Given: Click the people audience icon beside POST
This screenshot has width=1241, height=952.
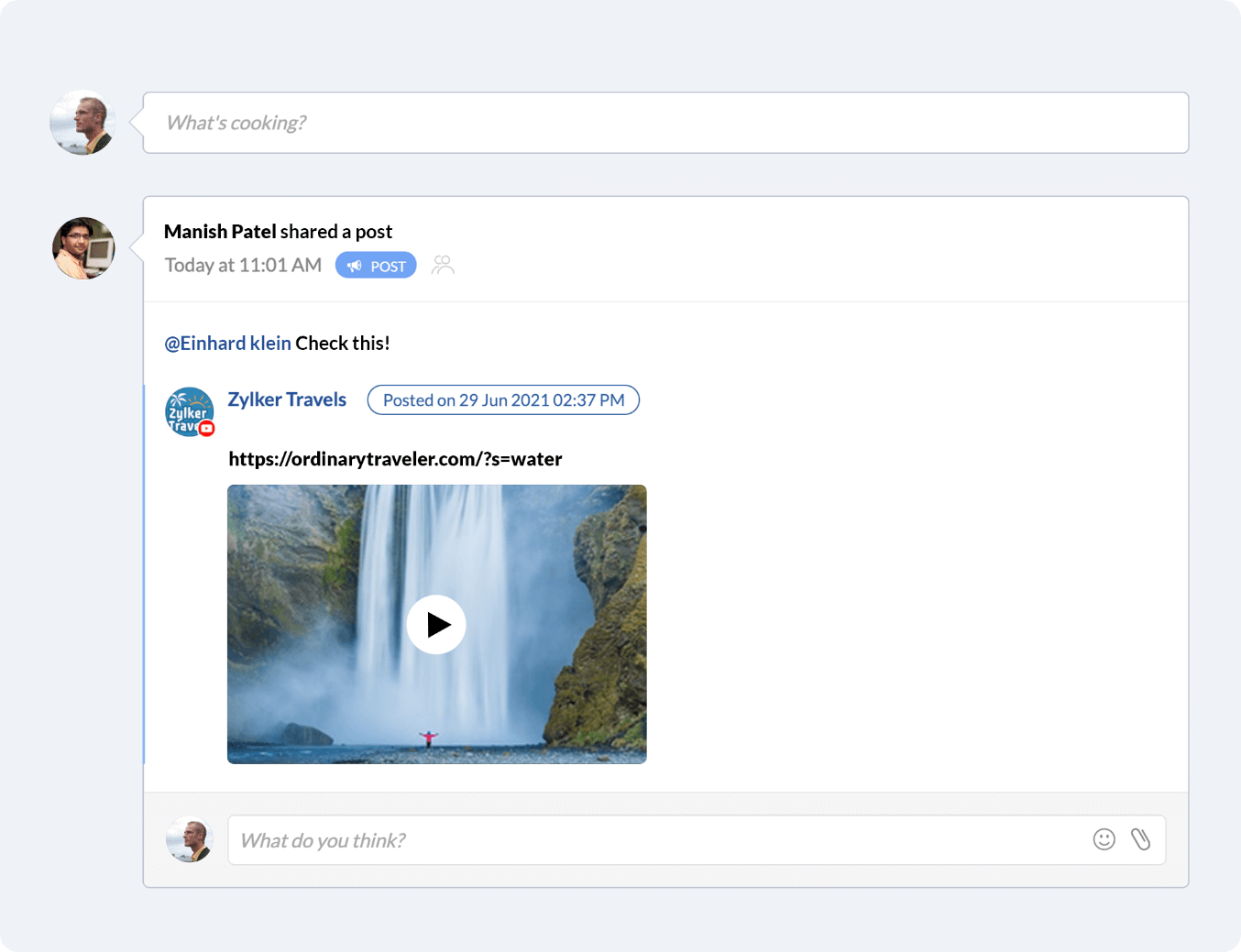Looking at the screenshot, I should tap(443, 265).
